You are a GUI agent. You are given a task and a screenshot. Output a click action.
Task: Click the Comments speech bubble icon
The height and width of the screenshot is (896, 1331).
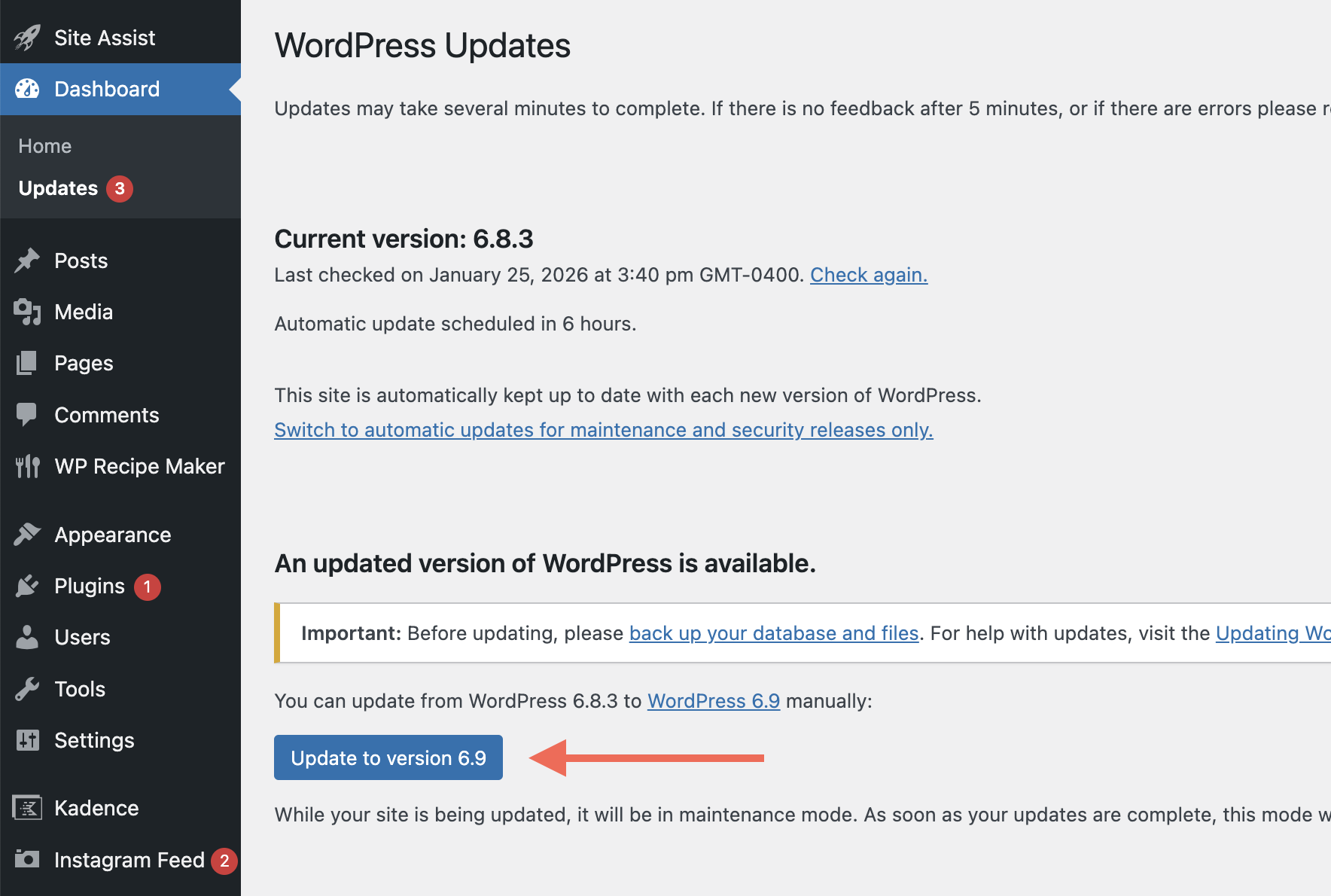[27, 415]
